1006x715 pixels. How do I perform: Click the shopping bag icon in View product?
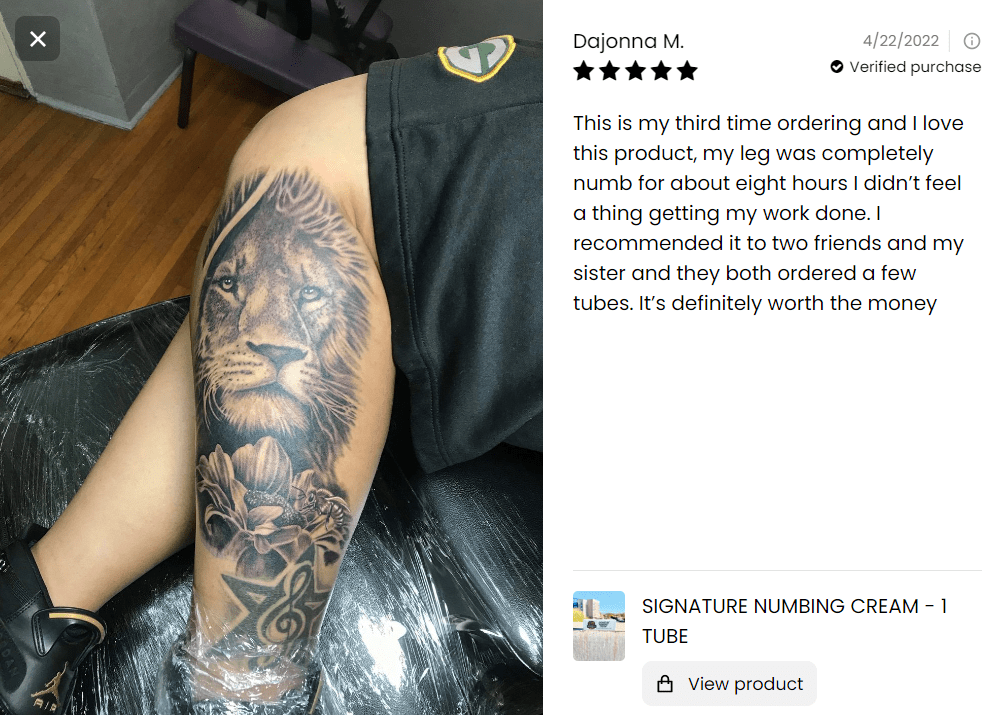pos(665,684)
